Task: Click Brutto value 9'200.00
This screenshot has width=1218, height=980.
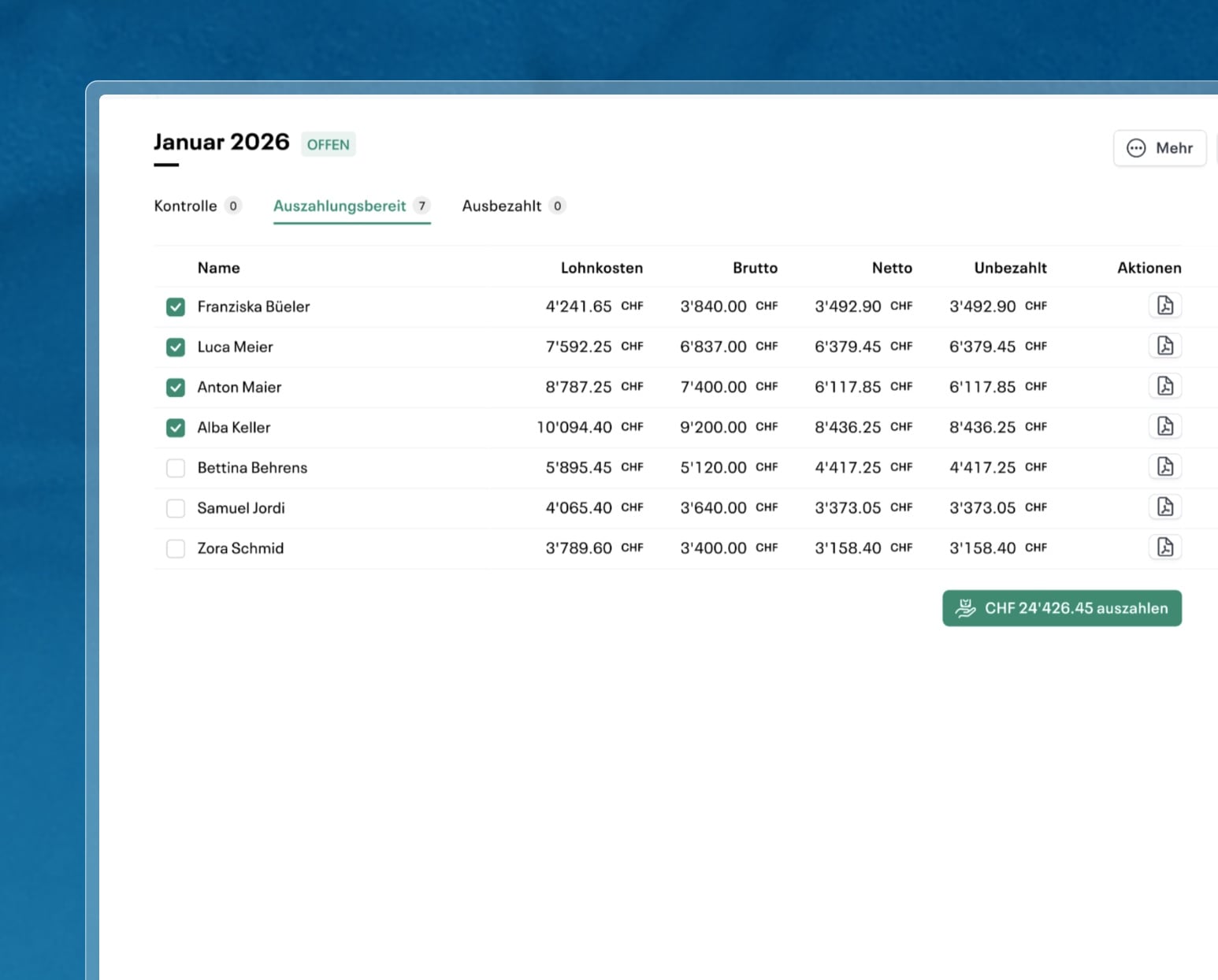Action: 713,427
